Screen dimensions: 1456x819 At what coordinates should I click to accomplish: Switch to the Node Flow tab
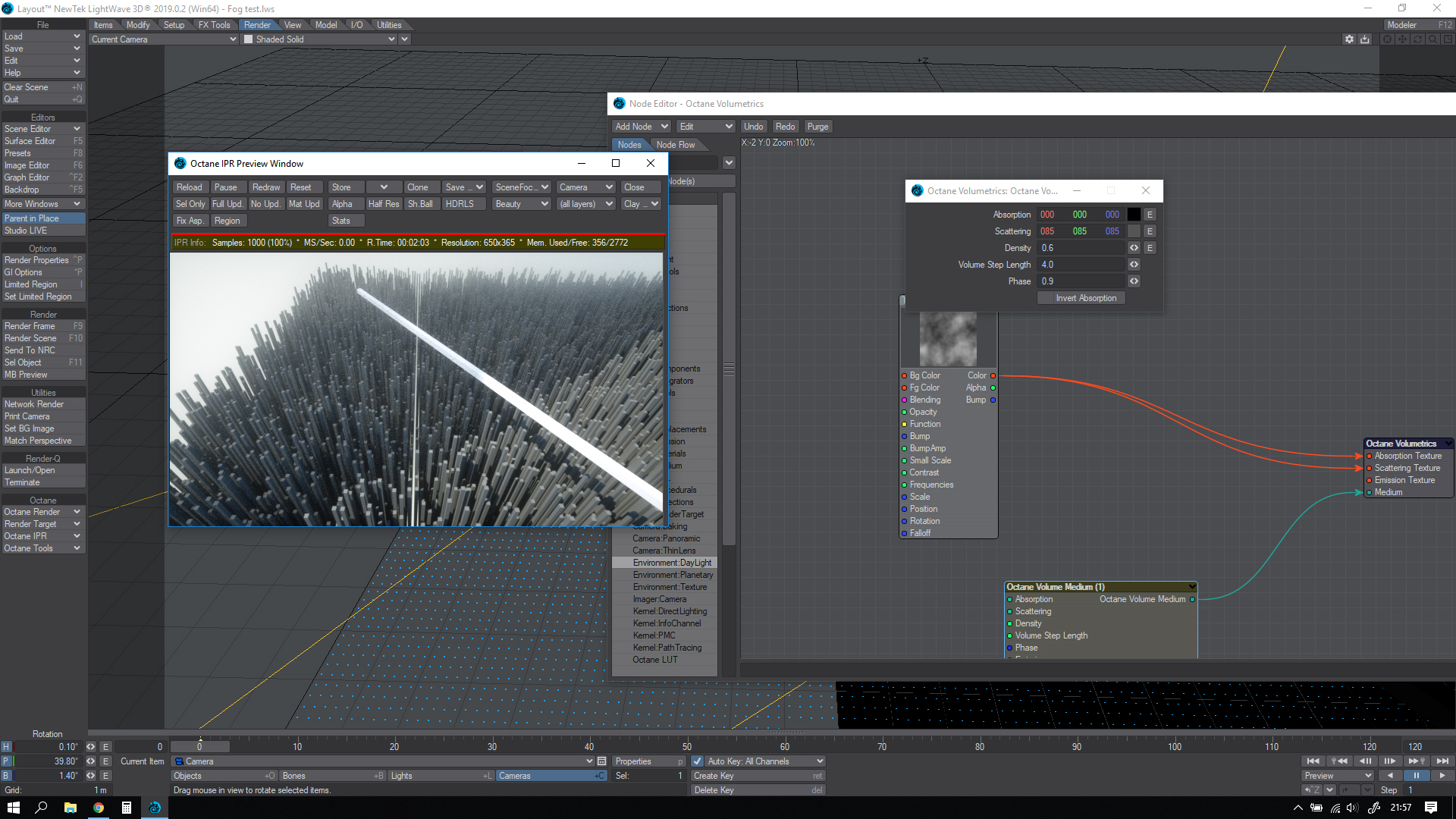click(x=676, y=145)
